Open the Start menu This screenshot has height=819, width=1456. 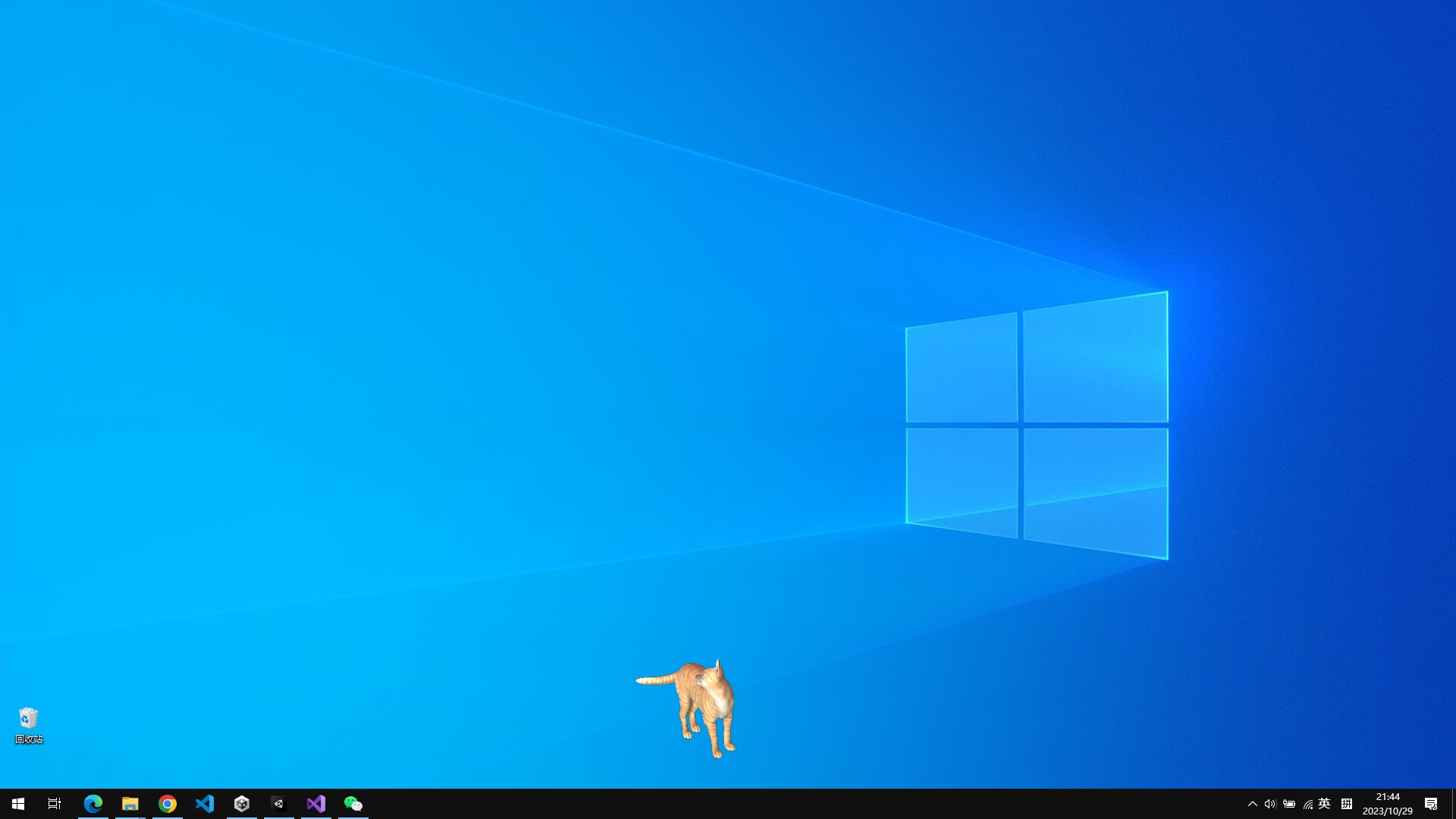17,803
